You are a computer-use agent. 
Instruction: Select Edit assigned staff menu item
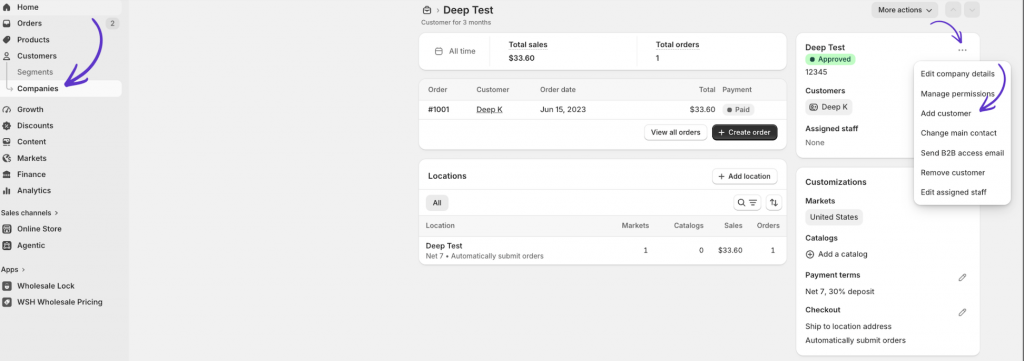click(x=953, y=193)
